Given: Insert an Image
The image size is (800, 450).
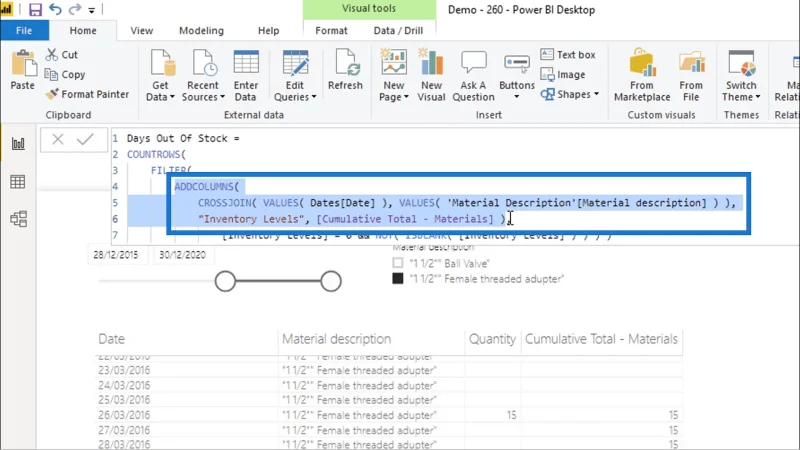Looking at the screenshot, I should coord(563,74).
